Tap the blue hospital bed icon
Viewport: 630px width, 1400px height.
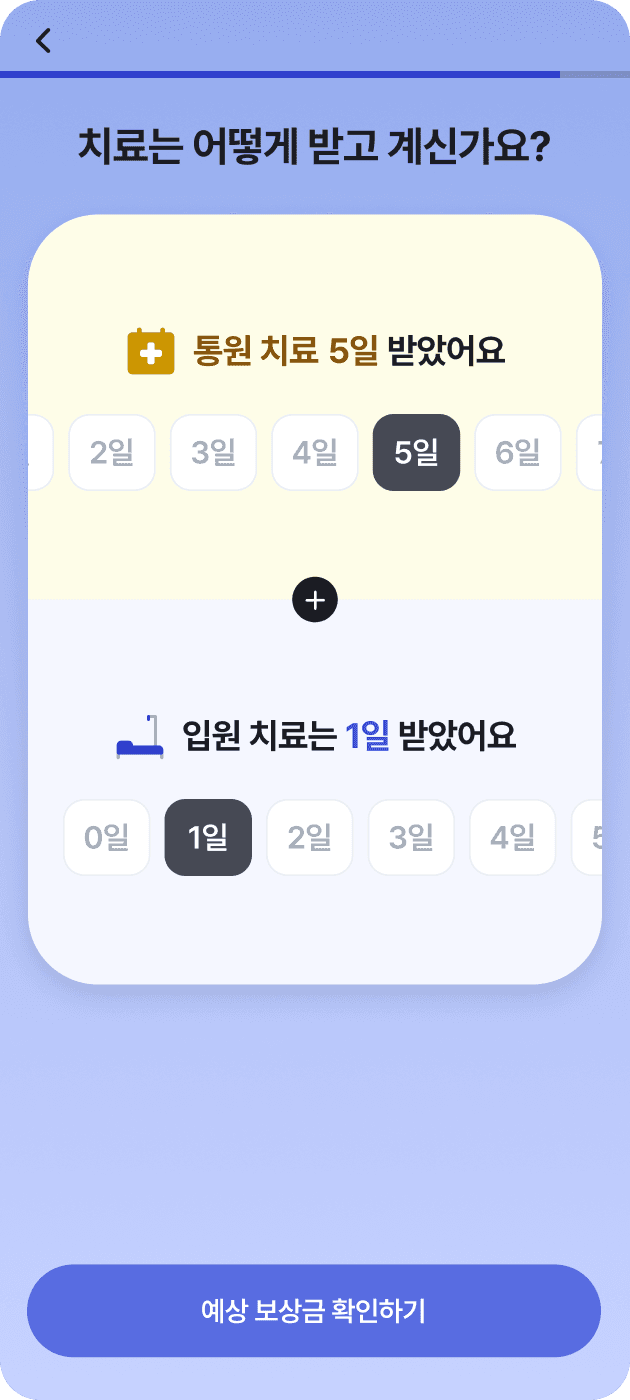point(140,737)
